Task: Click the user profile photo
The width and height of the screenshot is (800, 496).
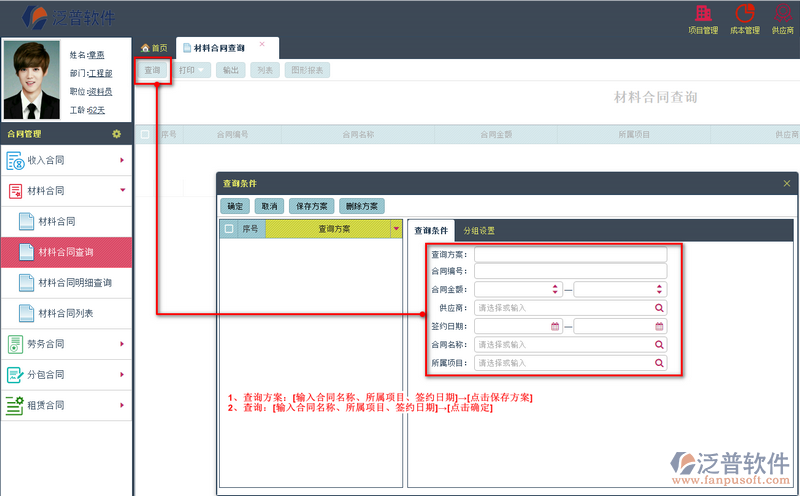Action: tap(32, 80)
